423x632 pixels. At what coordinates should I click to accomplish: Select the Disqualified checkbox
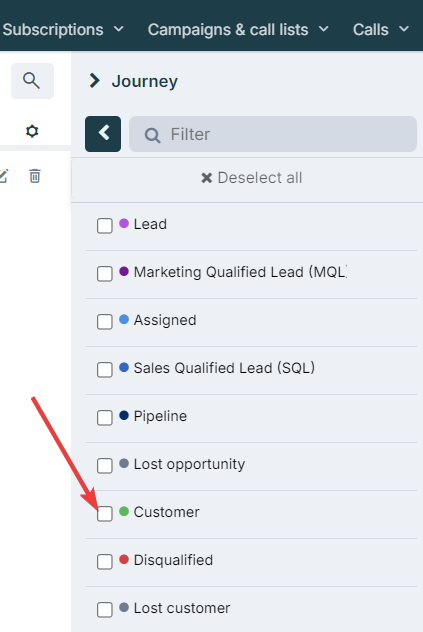(104, 561)
